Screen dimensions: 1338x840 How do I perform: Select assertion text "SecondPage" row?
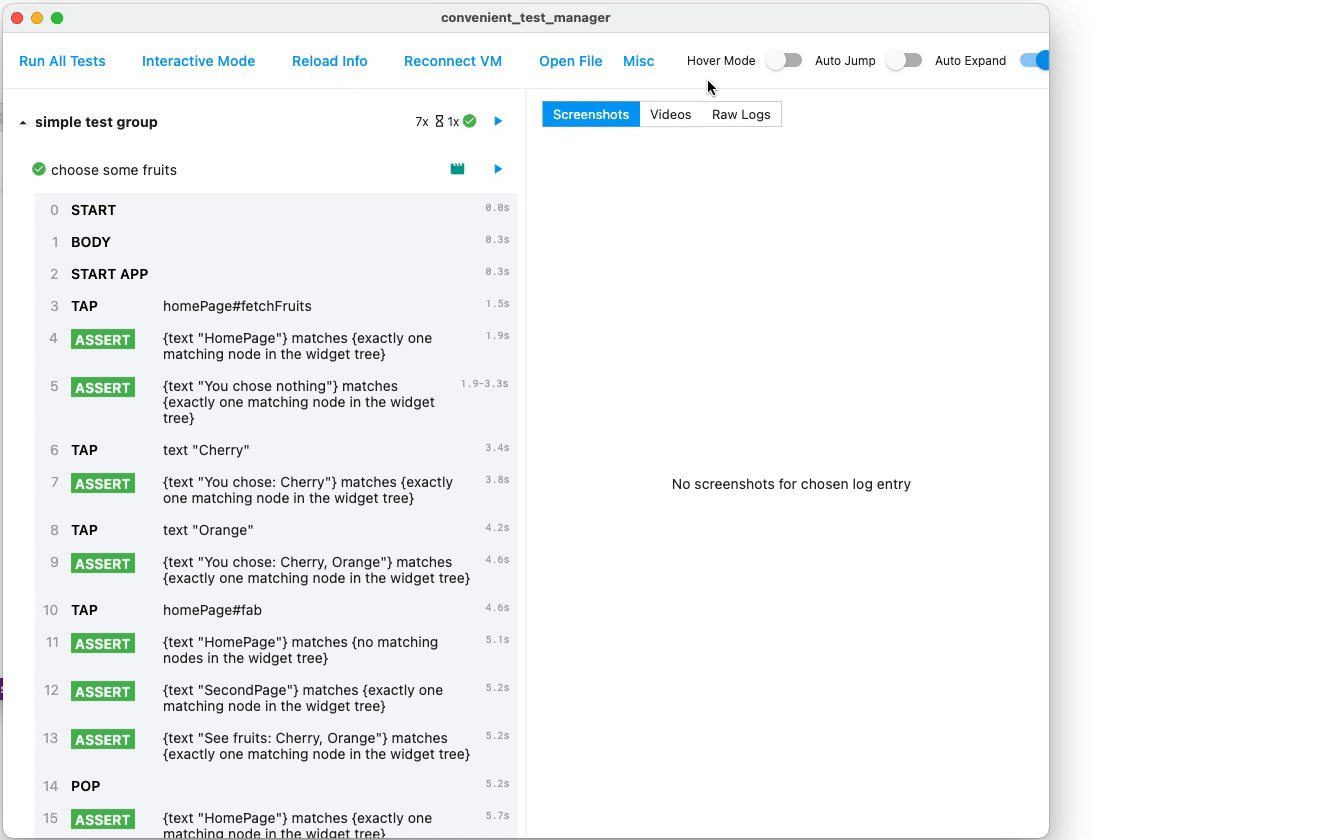coord(276,698)
